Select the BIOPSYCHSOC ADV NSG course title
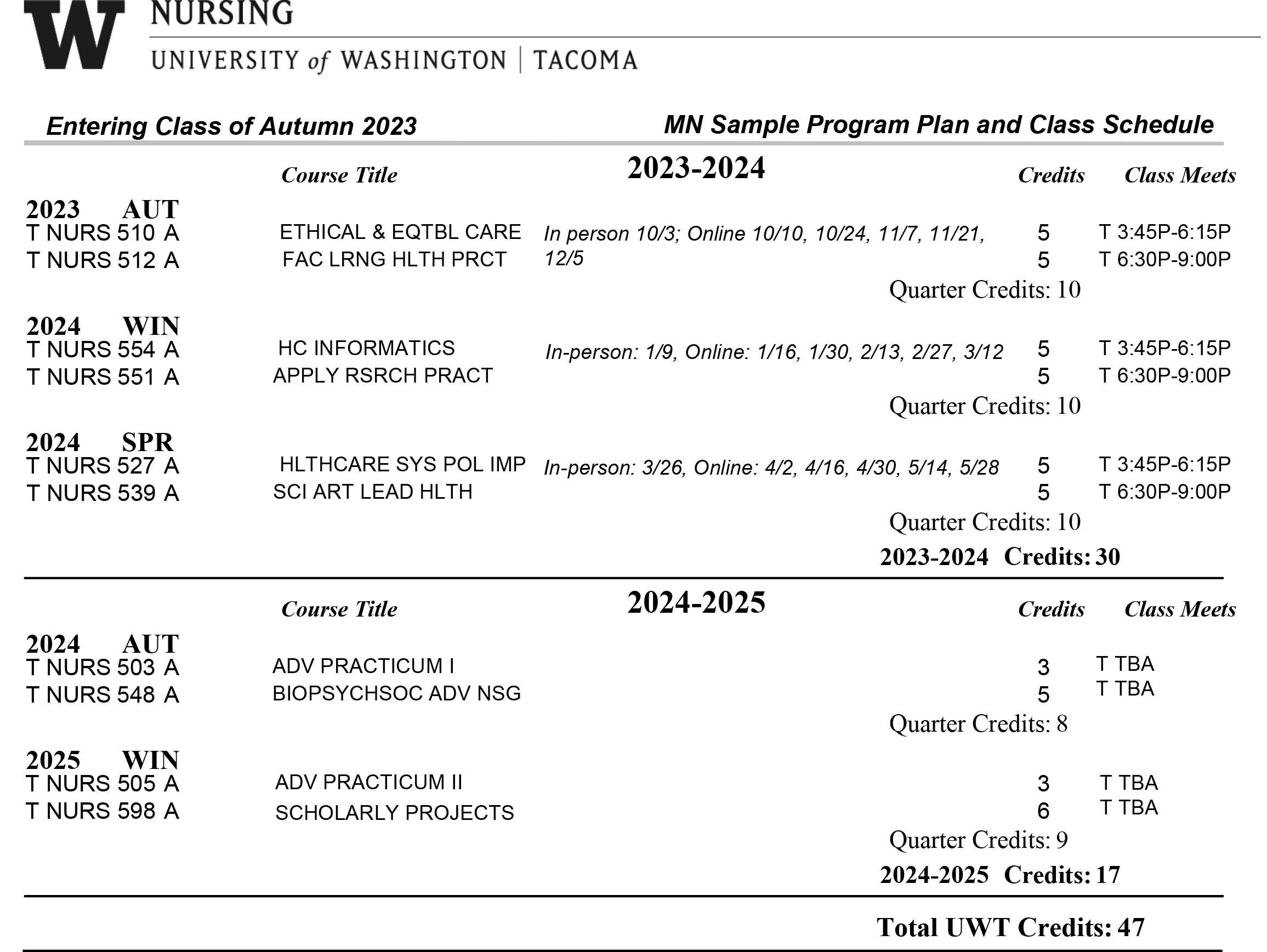 [396, 693]
